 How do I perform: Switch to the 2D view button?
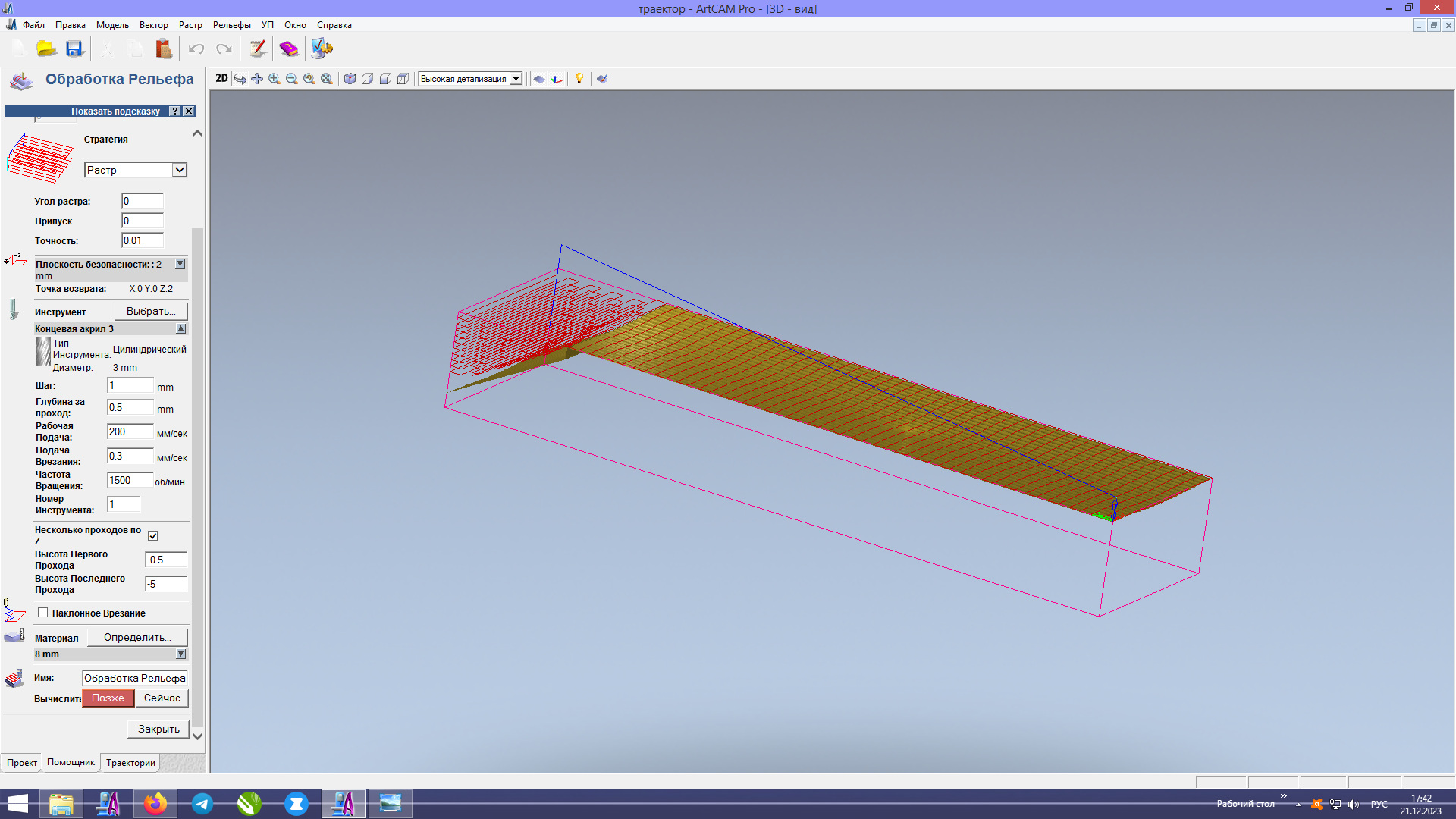[221, 78]
